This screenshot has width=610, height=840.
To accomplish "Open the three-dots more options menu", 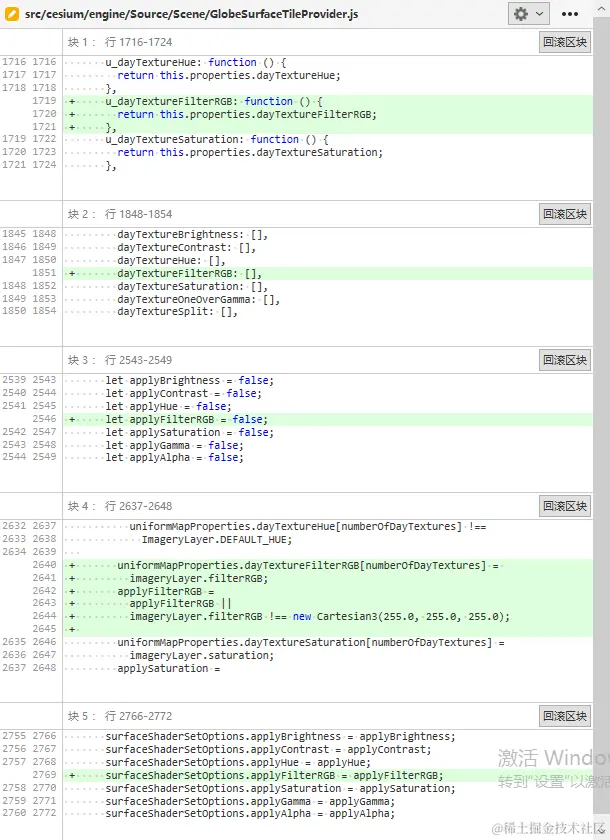I will click(570, 14).
